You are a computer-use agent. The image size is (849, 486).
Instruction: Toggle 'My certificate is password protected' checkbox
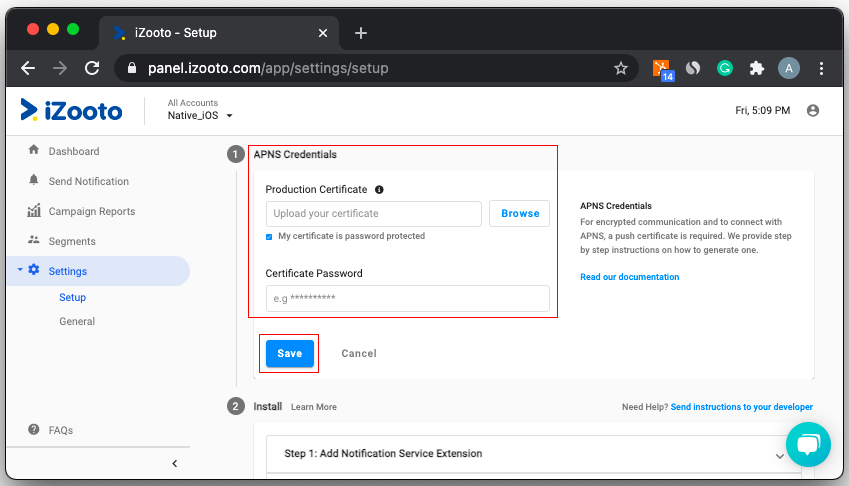point(269,237)
